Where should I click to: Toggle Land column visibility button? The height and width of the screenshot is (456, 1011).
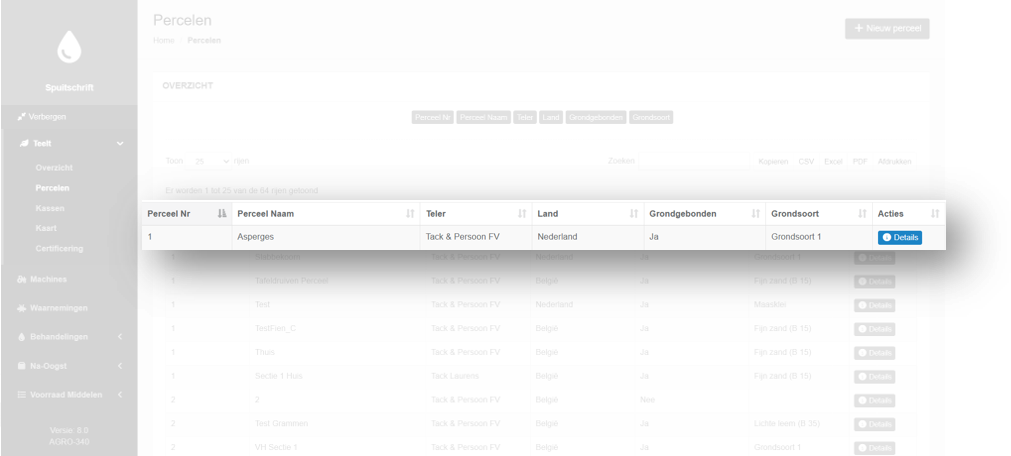point(551,117)
